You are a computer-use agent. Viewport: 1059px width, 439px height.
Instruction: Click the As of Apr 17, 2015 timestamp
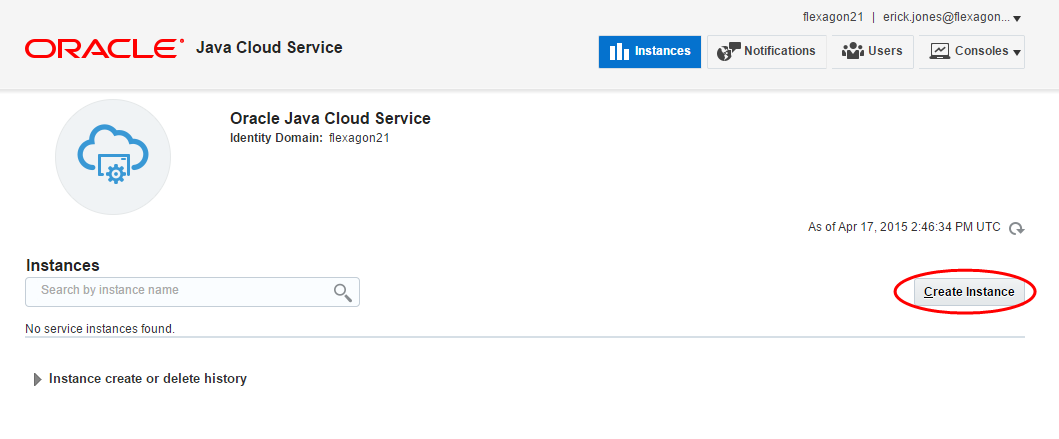click(904, 228)
